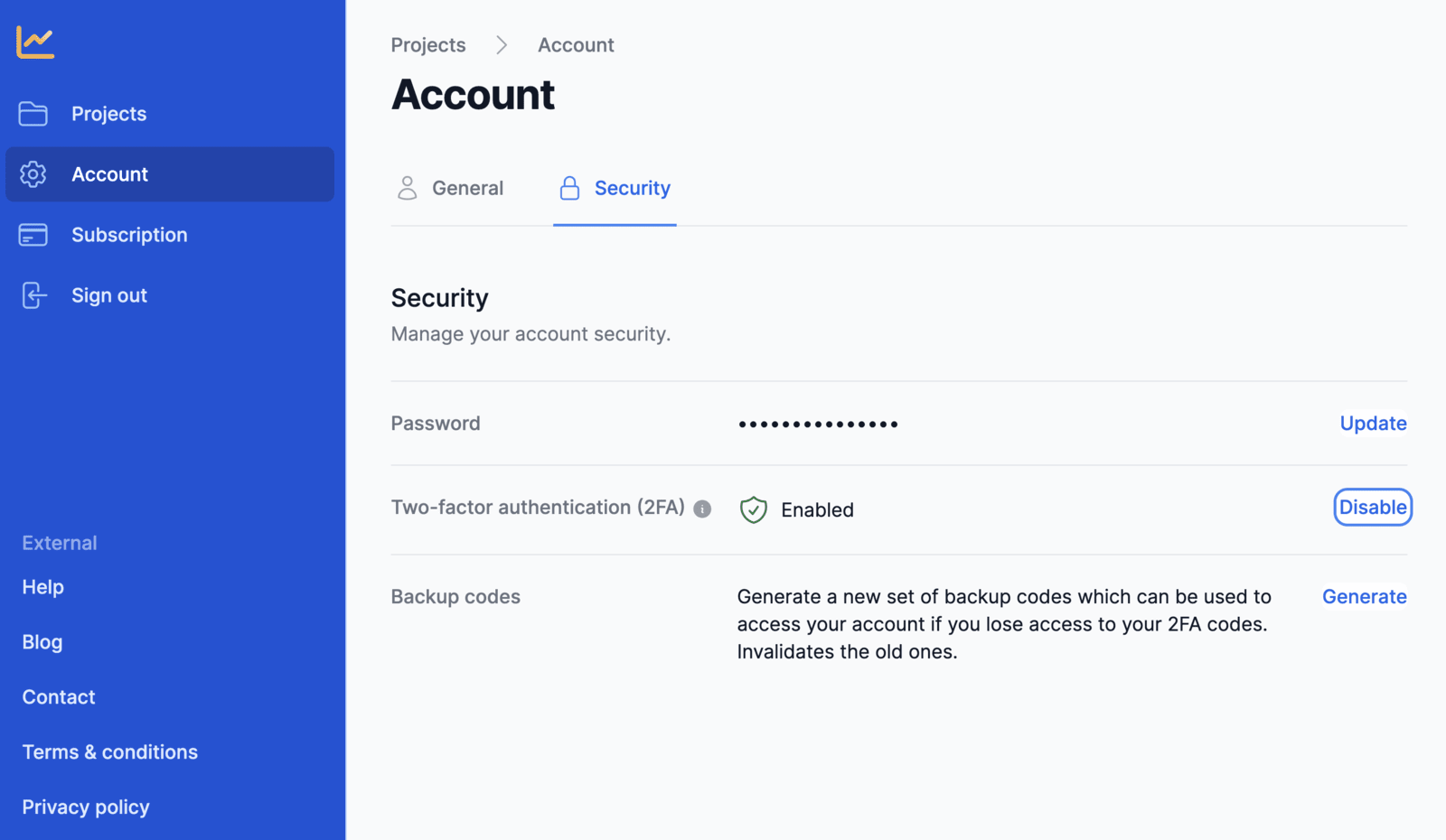The width and height of the screenshot is (1446, 840).
Task: Open the Blog link in sidebar
Action: coord(42,642)
